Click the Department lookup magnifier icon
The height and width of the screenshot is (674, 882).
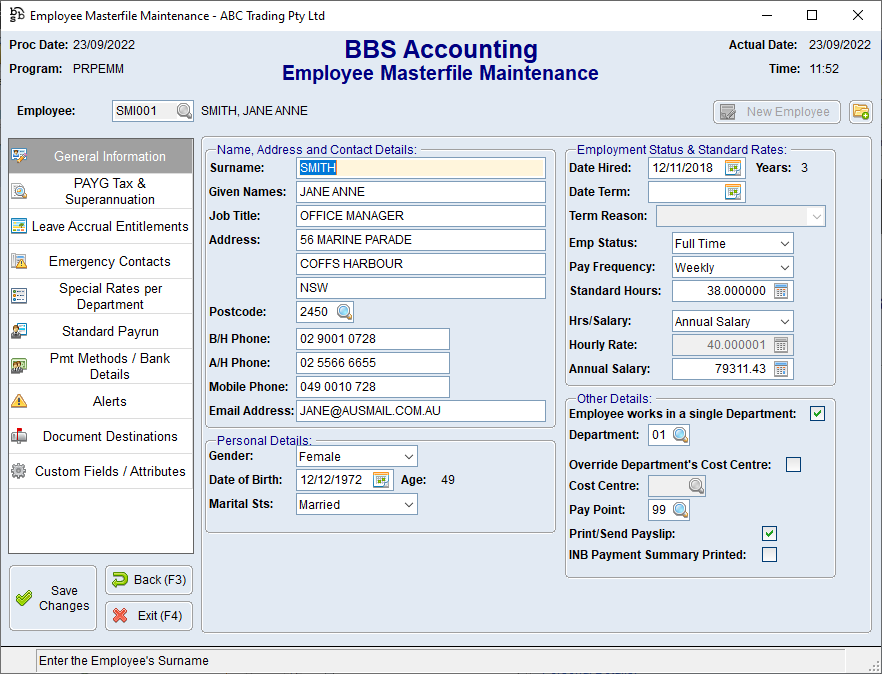pyautogui.click(x=680, y=435)
